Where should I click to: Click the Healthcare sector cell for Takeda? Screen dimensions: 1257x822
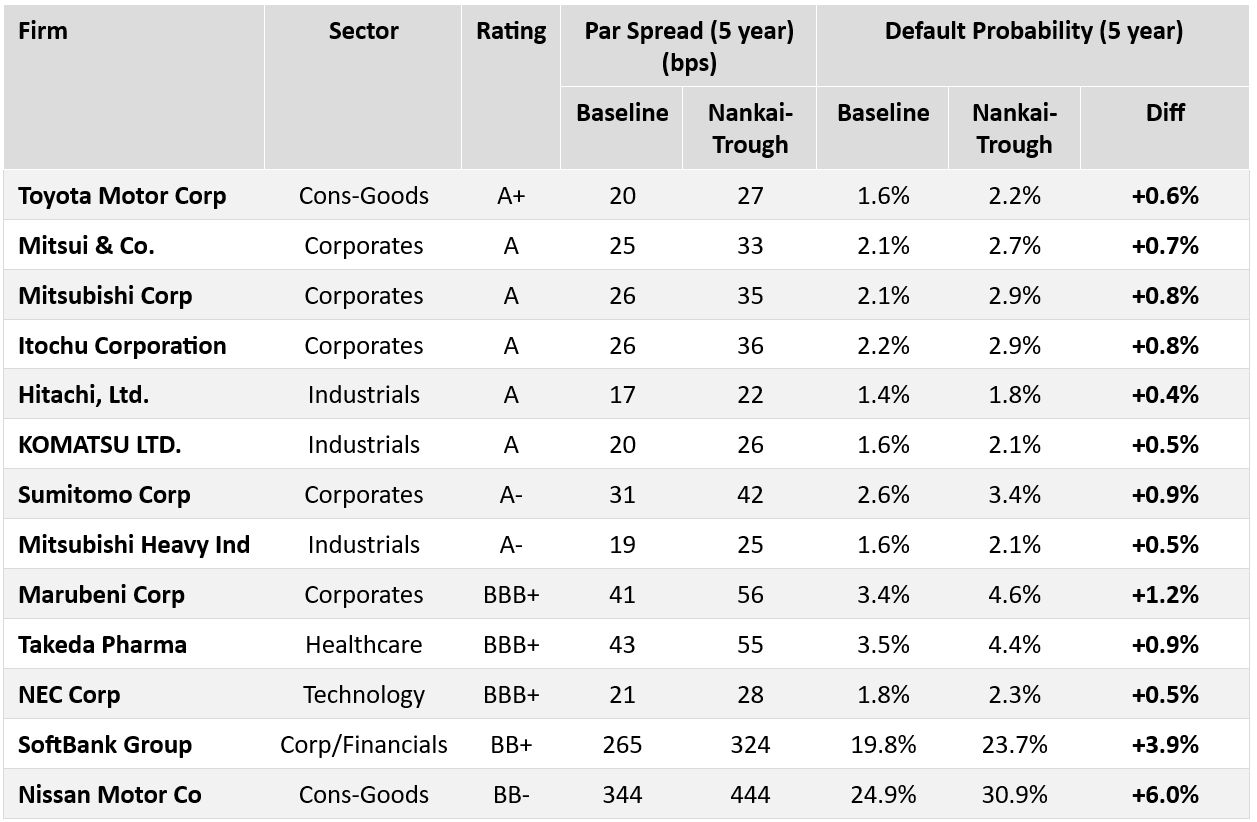click(x=363, y=645)
